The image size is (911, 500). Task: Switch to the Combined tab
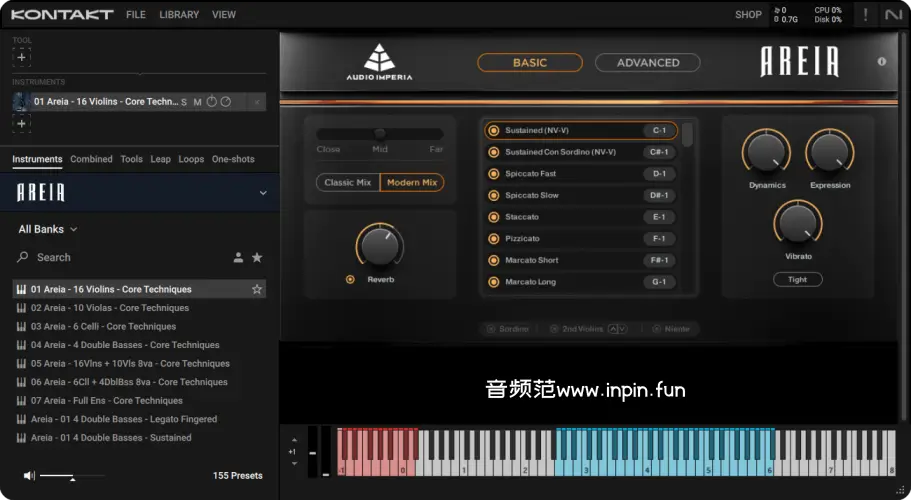(91, 159)
